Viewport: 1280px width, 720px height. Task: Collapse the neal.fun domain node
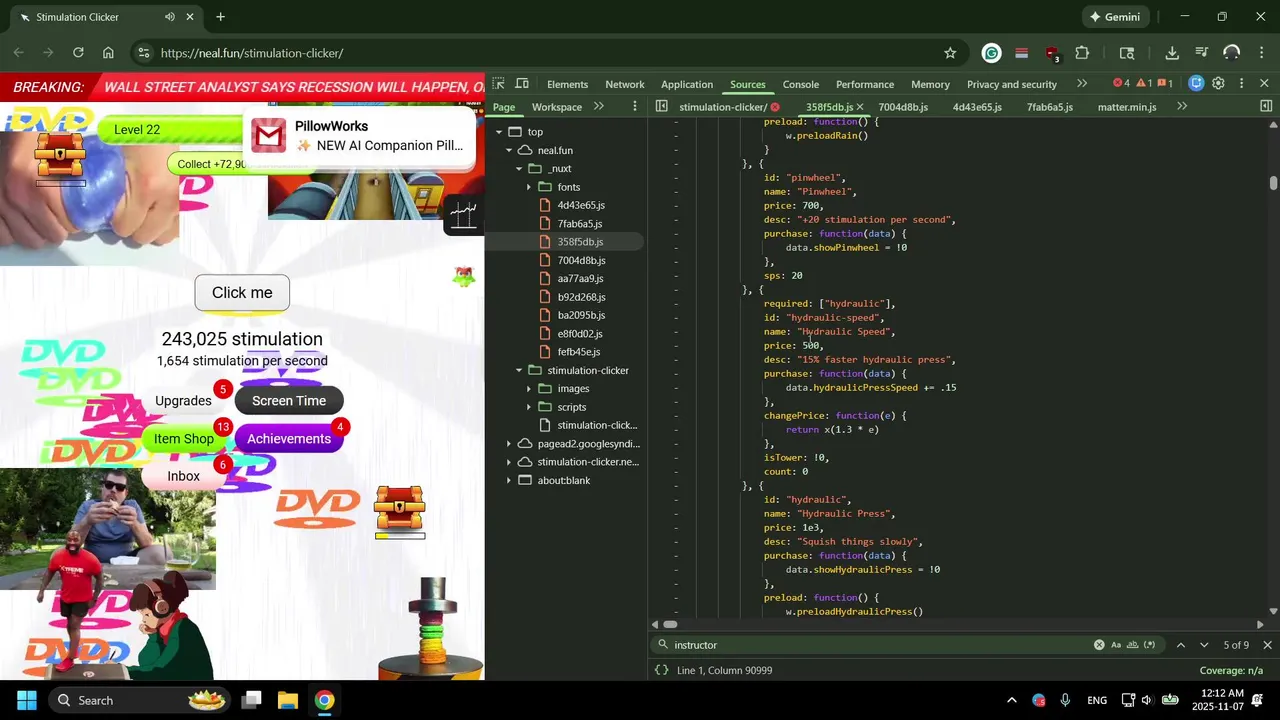tap(508, 150)
